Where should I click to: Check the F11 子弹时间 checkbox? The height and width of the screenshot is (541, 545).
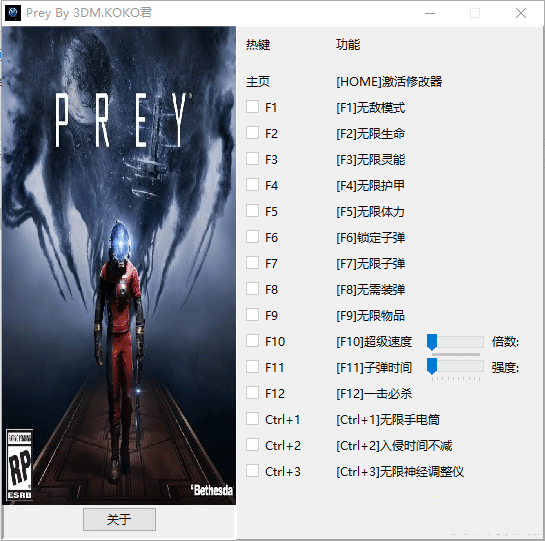click(252, 367)
